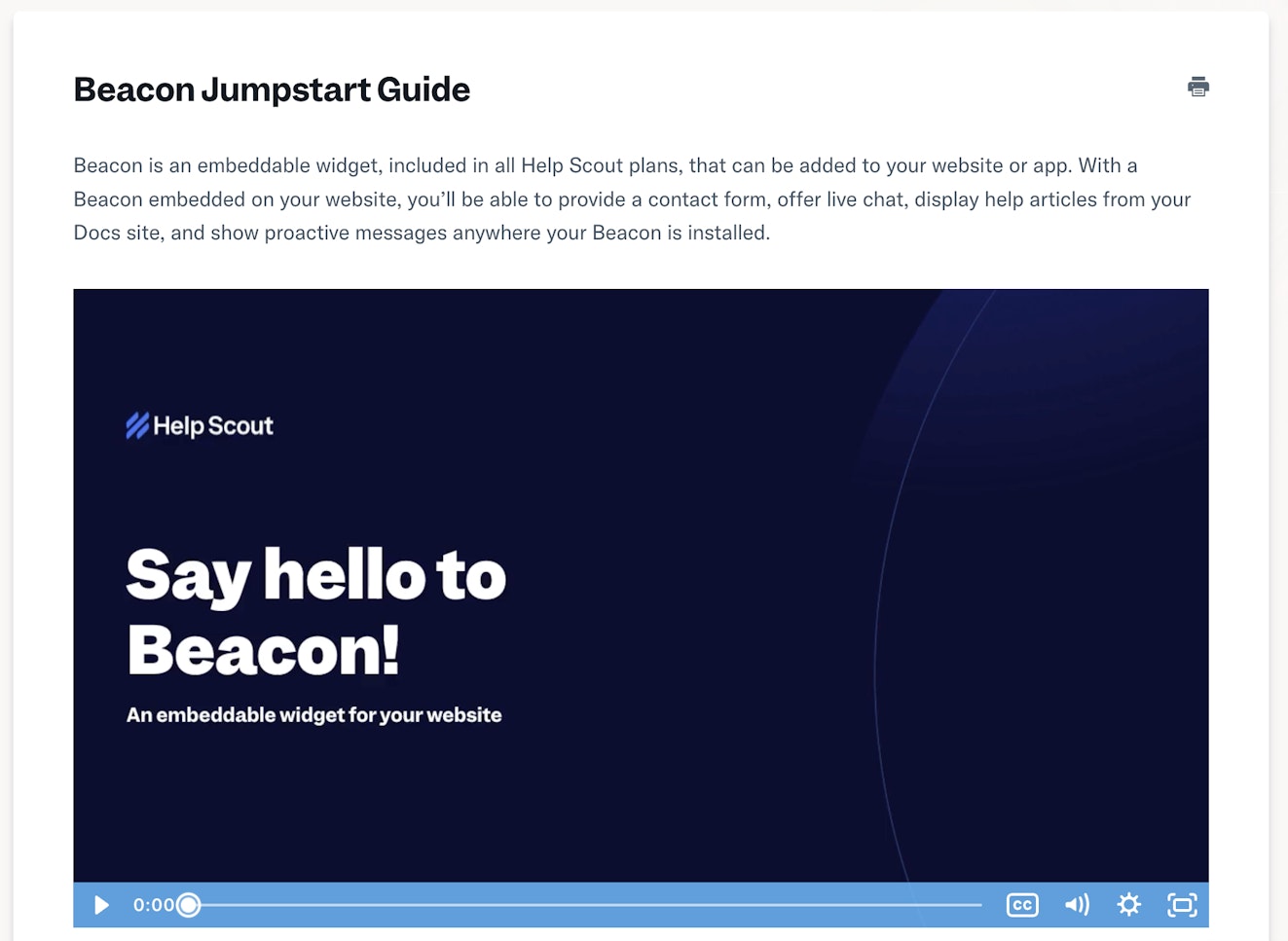Click the video scrubber handle at start
The height and width of the screenshot is (941, 1288).
pos(189,905)
